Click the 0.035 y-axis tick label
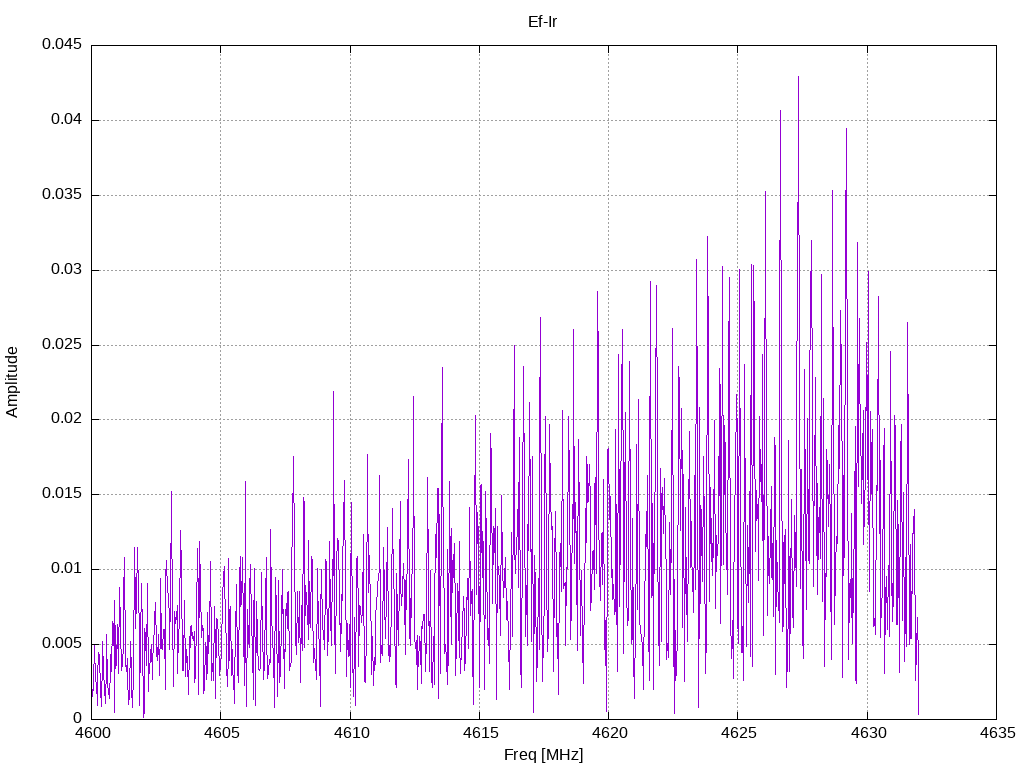Image resolution: width=1024 pixels, height=768 pixels. 62,195
